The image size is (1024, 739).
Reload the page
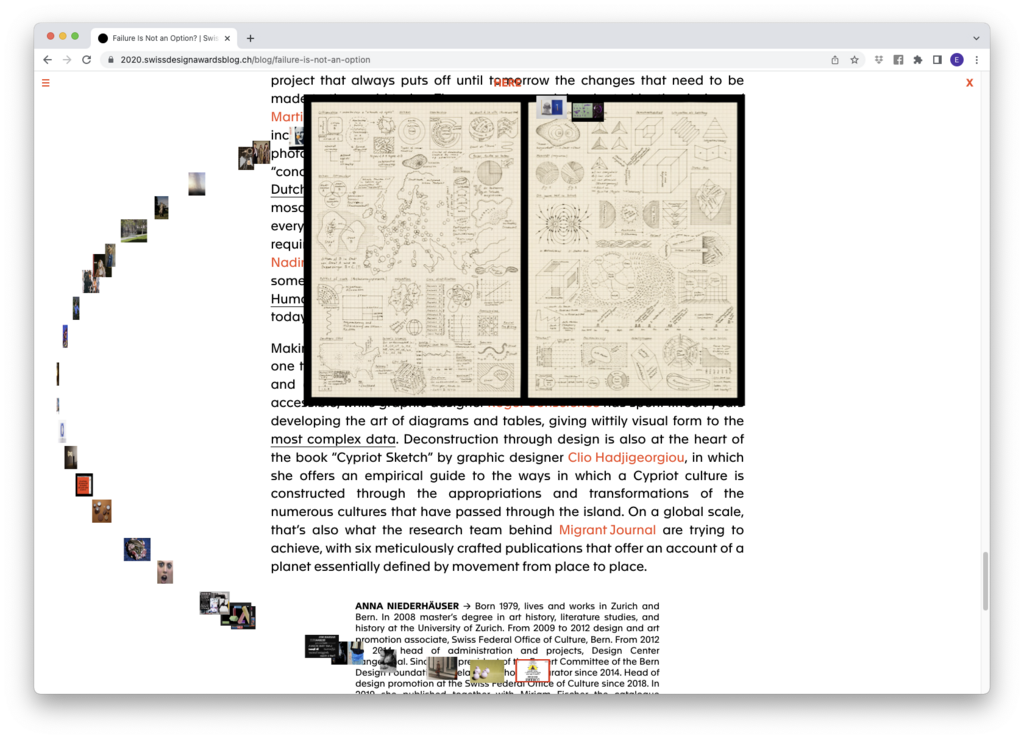click(86, 60)
